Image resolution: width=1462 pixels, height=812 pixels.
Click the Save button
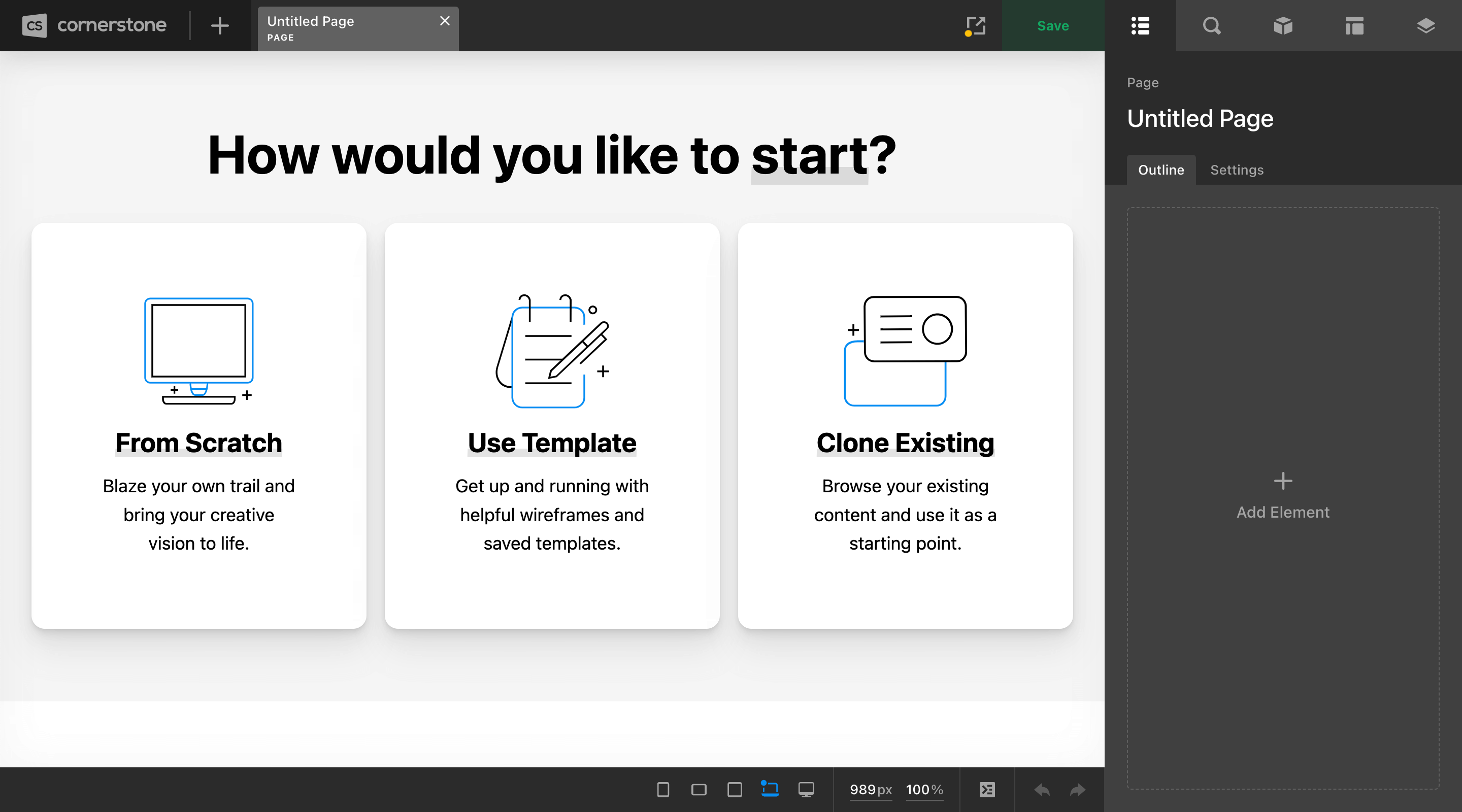click(1053, 25)
